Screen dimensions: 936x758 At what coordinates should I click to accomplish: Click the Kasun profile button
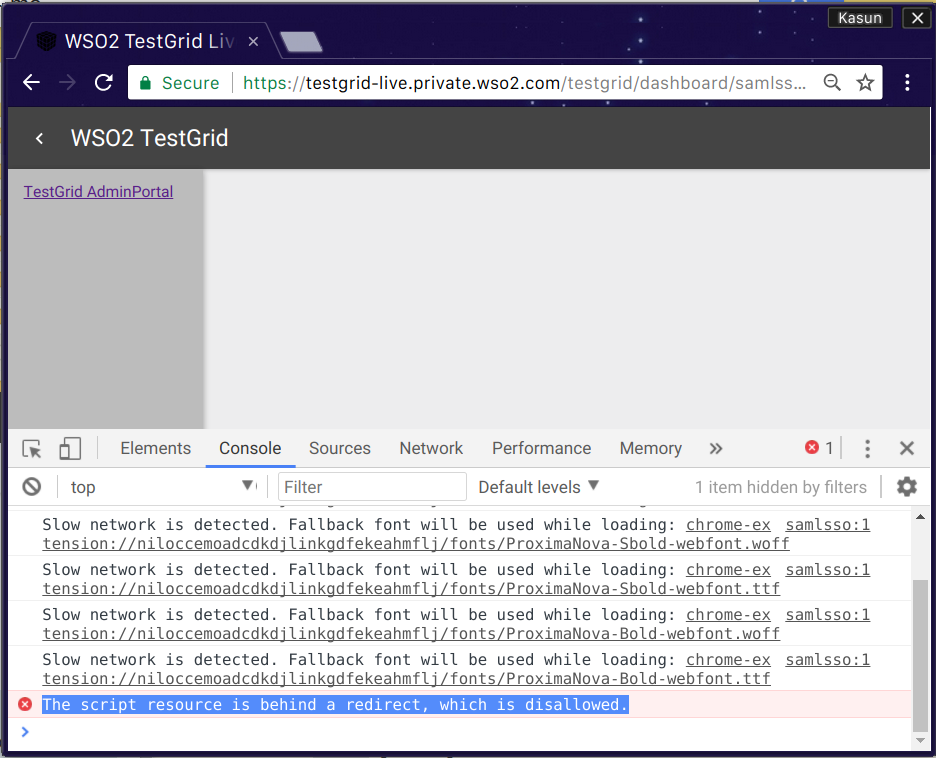(x=860, y=18)
